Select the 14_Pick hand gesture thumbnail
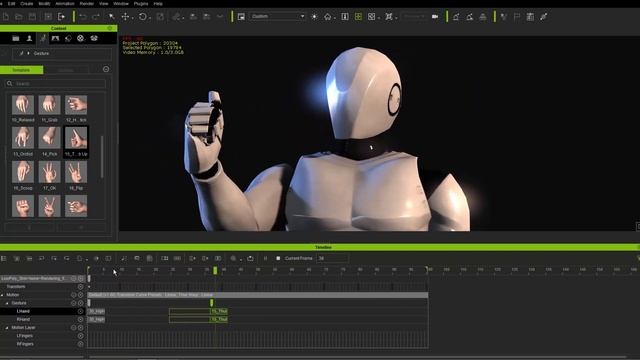Viewport: 640px width, 360px height. point(49,138)
